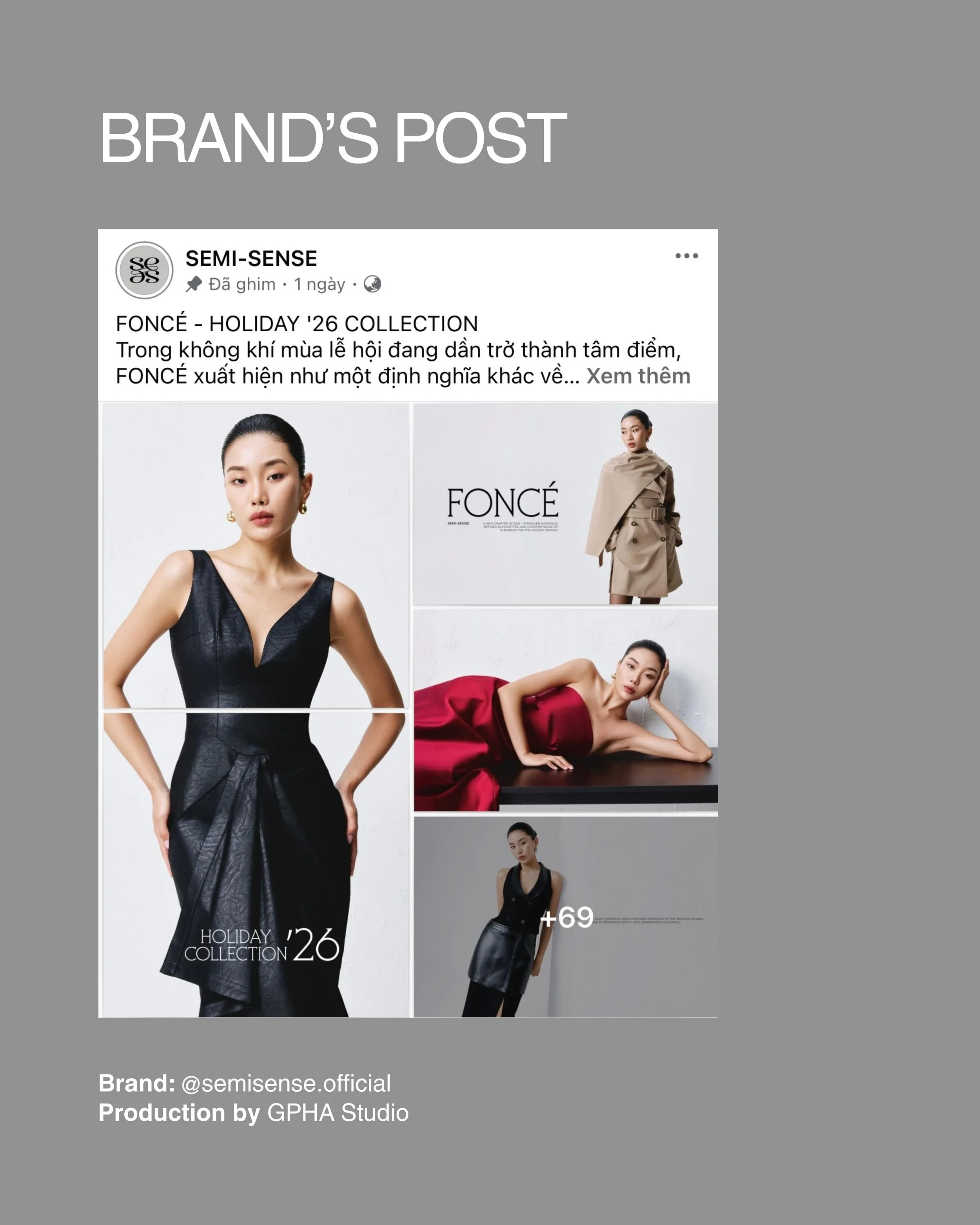Open the SEMI-SENSE page name link
Image resolution: width=980 pixels, height=1225 pixels.
[251, 258]
